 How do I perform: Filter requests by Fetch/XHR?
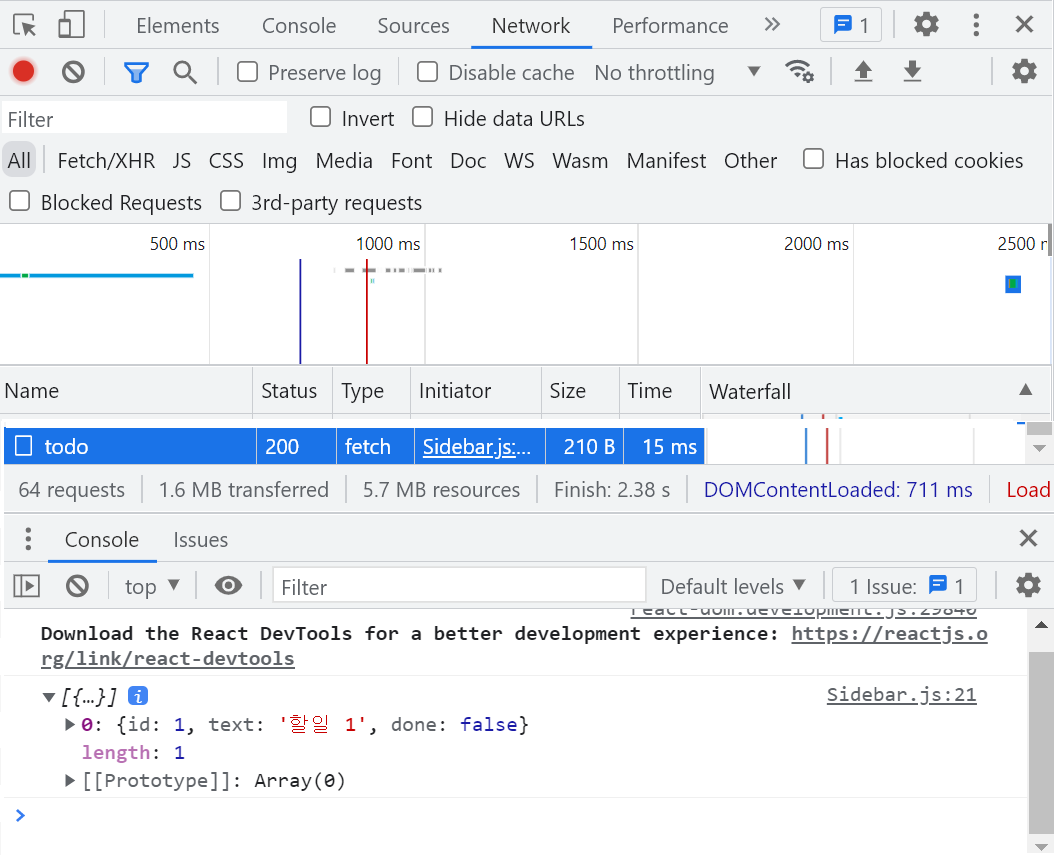point(106,160)
